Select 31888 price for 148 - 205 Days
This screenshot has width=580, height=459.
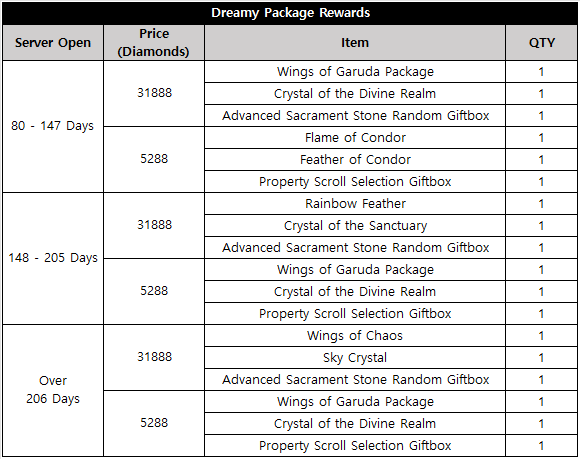pyautogui.click(x=154, y=225)
